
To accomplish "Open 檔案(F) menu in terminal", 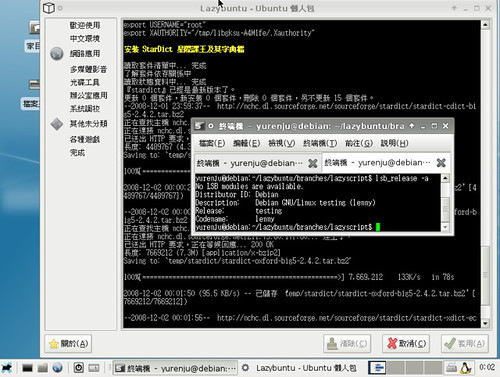I will (x=212, y=143).
